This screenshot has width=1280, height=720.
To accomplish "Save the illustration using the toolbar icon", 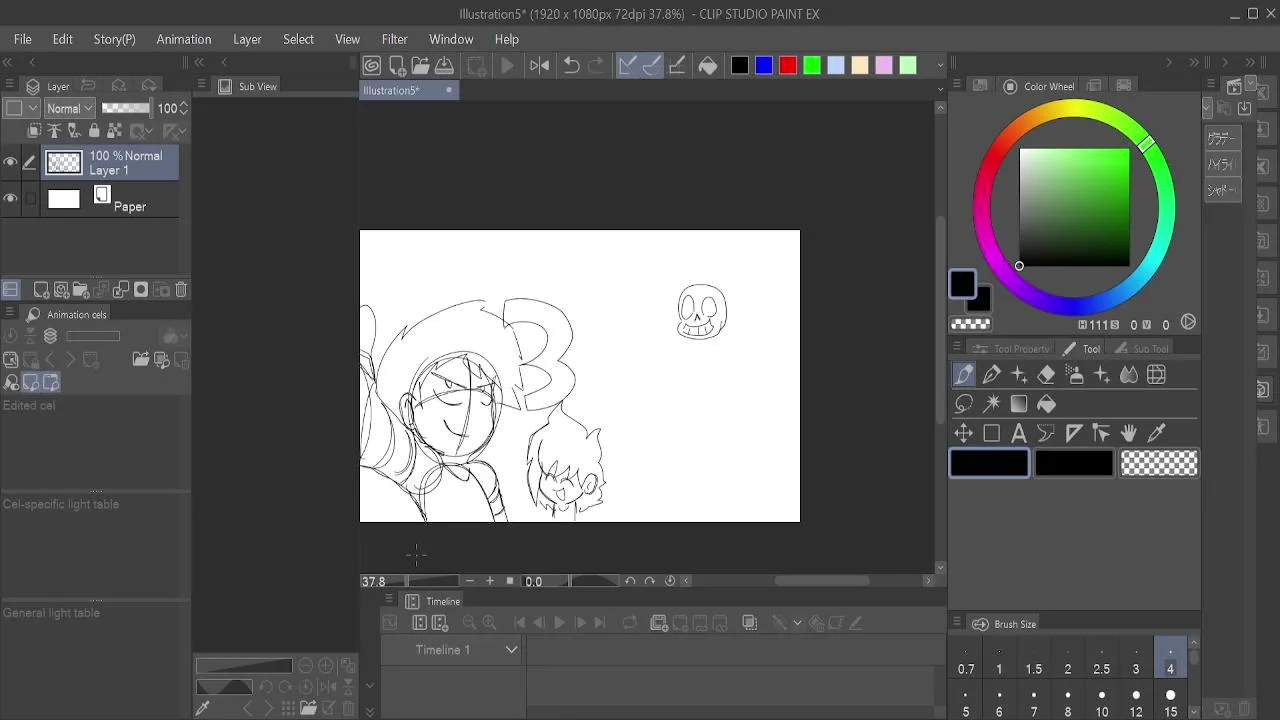I will pyautogui.click(x=445, y=66).
